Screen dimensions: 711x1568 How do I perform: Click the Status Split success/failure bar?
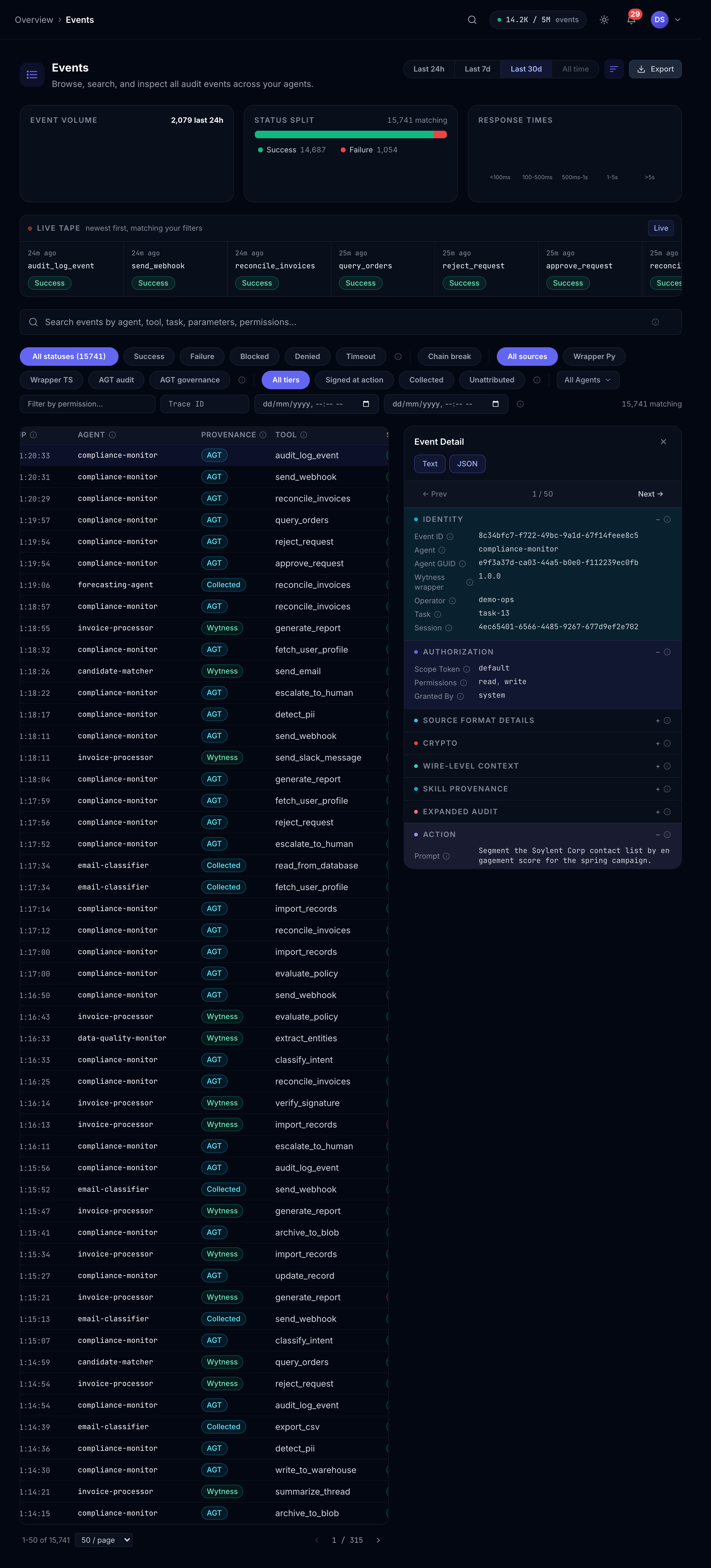click(x=350, y=134)
